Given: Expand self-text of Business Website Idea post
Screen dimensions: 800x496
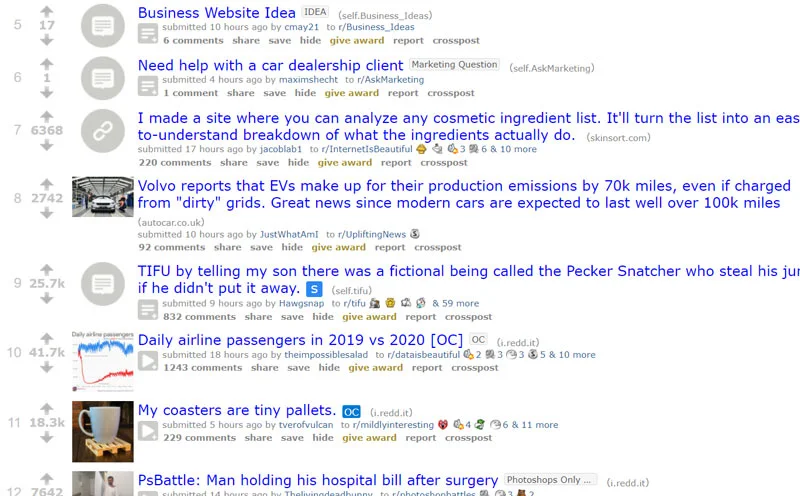Looking at the screenshot, I should click(148, 34).
